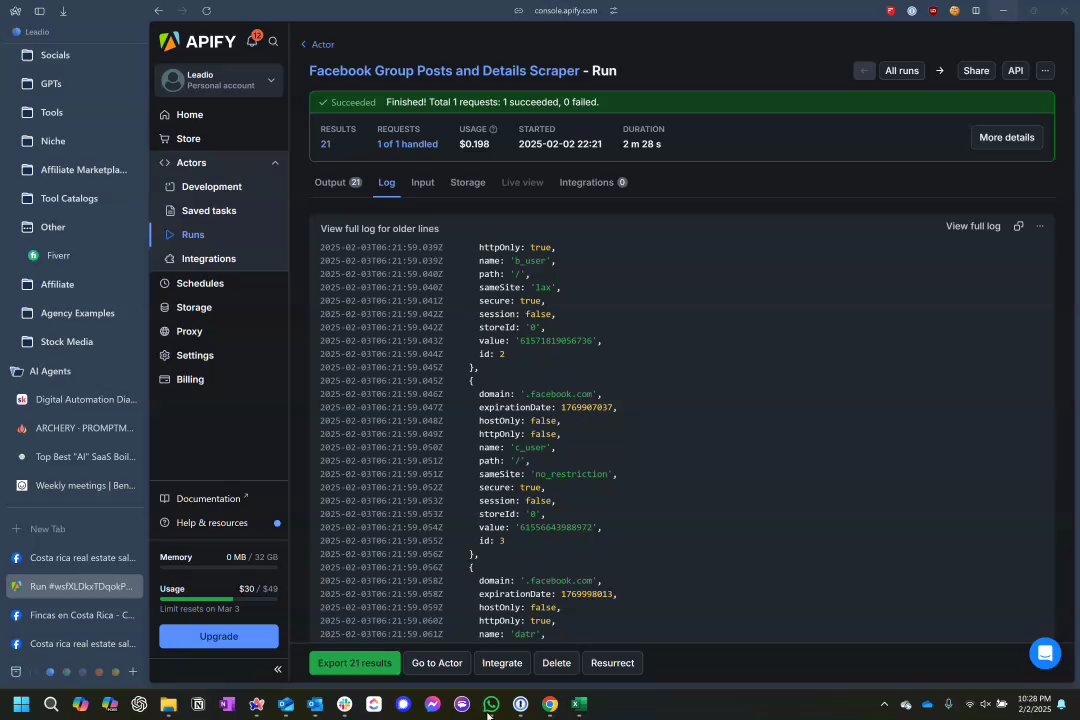Image resolution: width=1080 pixels, height=720 pixels.
Task: Open File Explorer from the taskbar
Action: 169,703
